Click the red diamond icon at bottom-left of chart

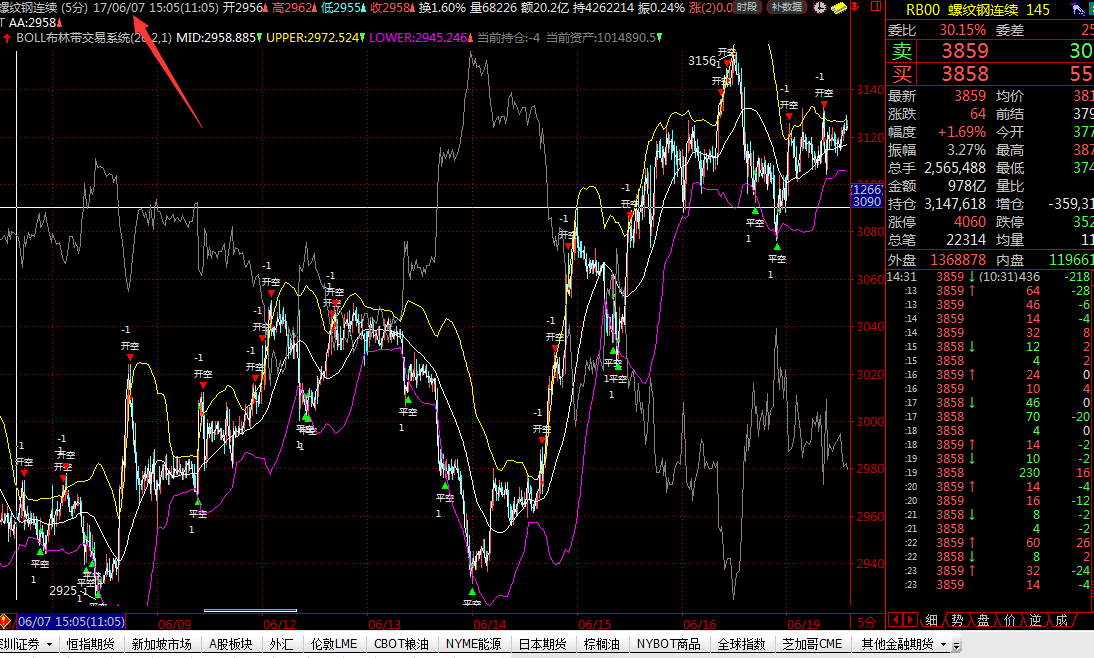click(5, 621)
